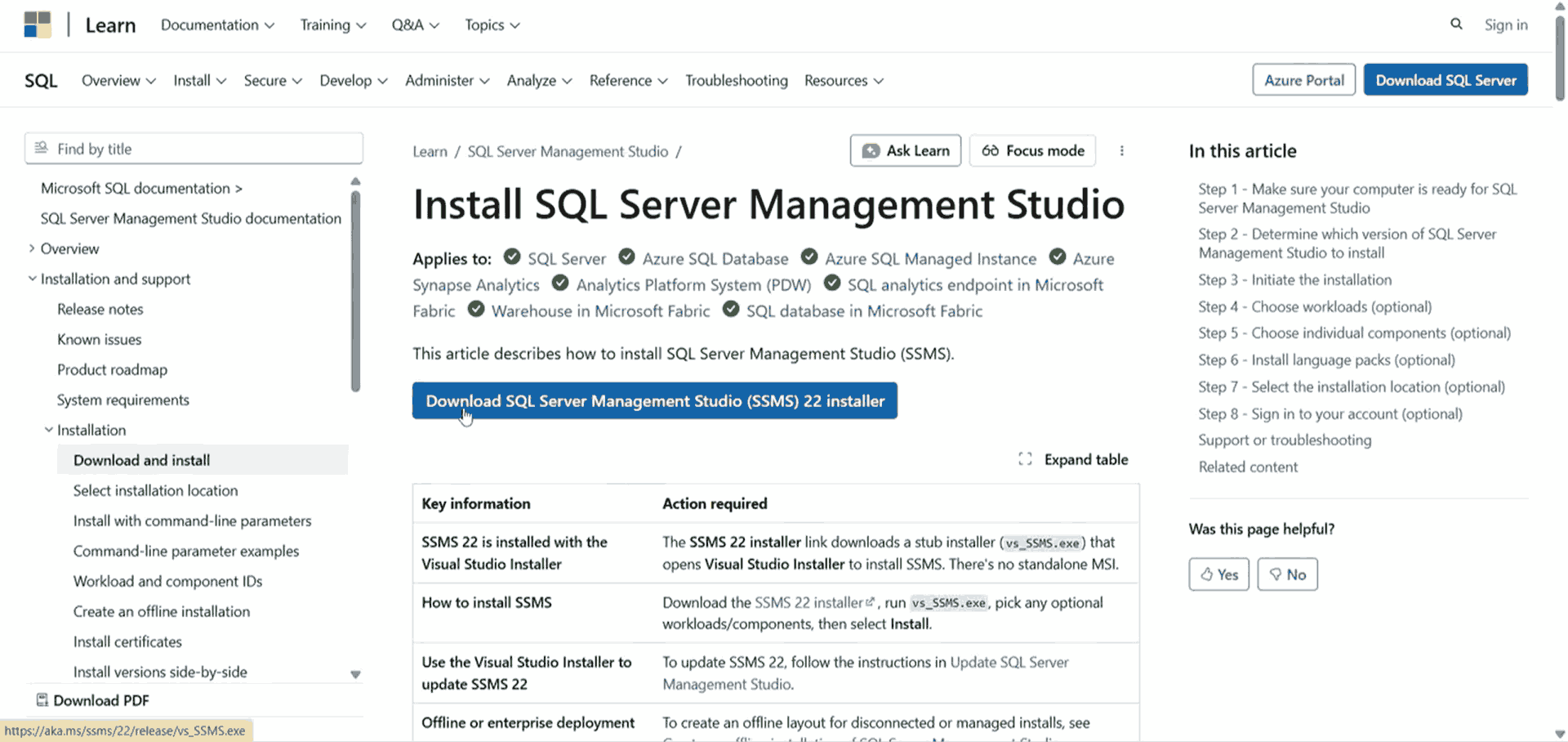Click the Azure Portal button

tap(1303, 80)
